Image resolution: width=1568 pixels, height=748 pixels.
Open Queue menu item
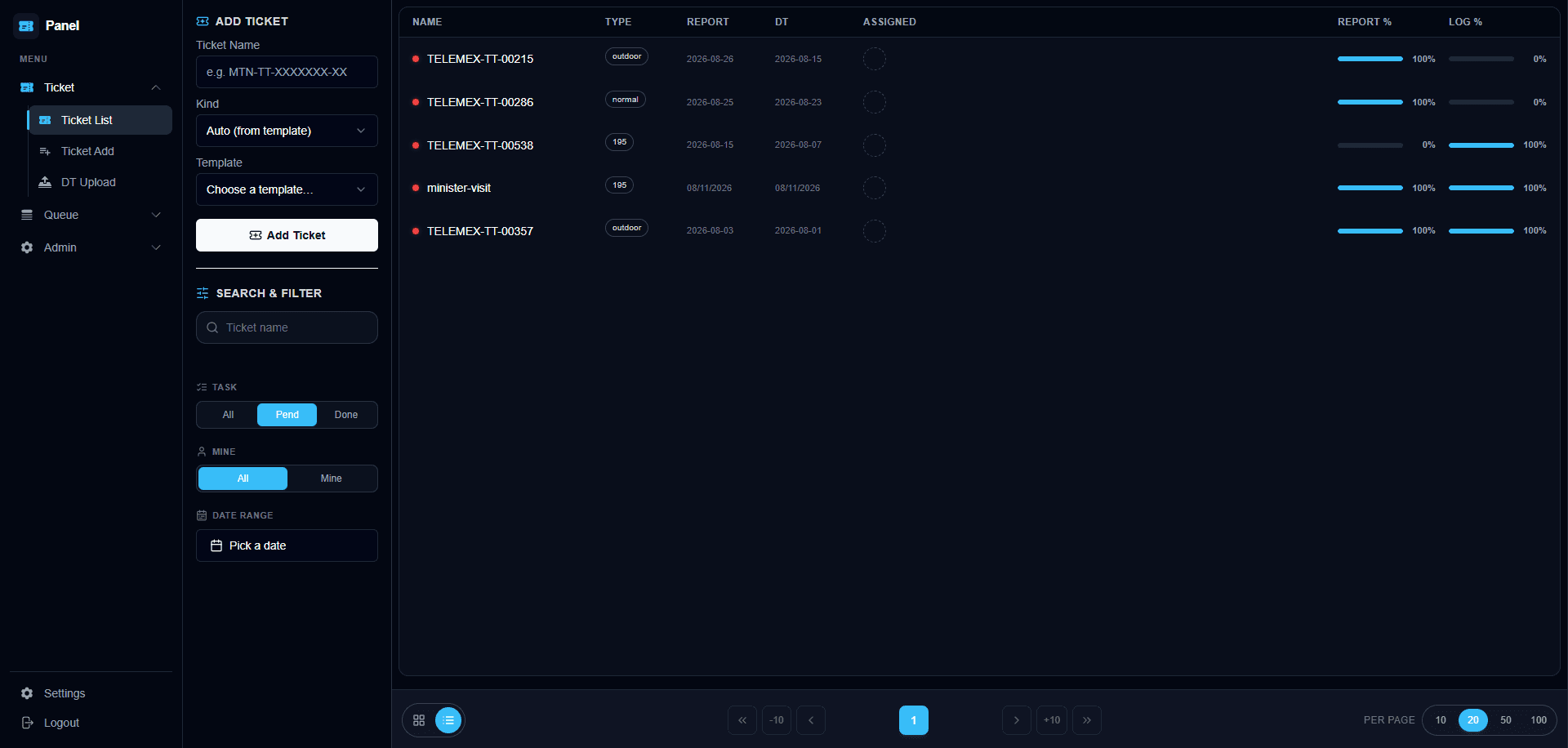91,215
